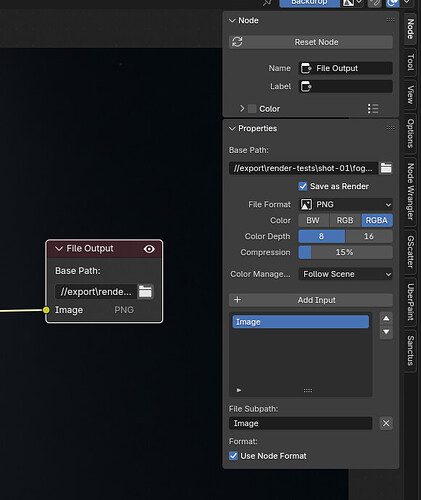Image resolution: width=421 pixels, height=500 pixels.
Task: Enable the custom node Color checkbox
Action: pyautogui.click(x=252, y=109)
